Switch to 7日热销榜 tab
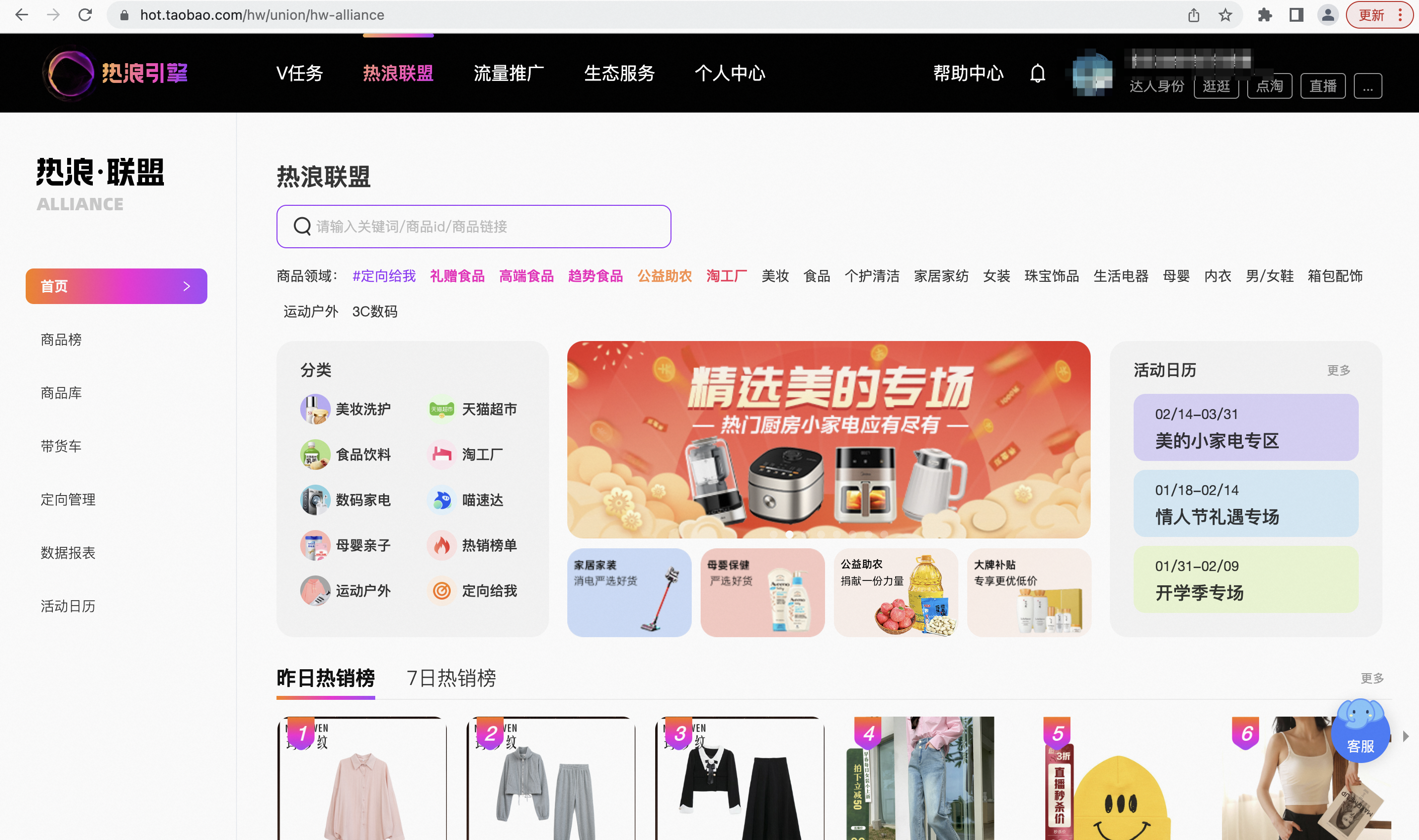1419x840 pixels. pyautogui.click(x=451, y=678)
